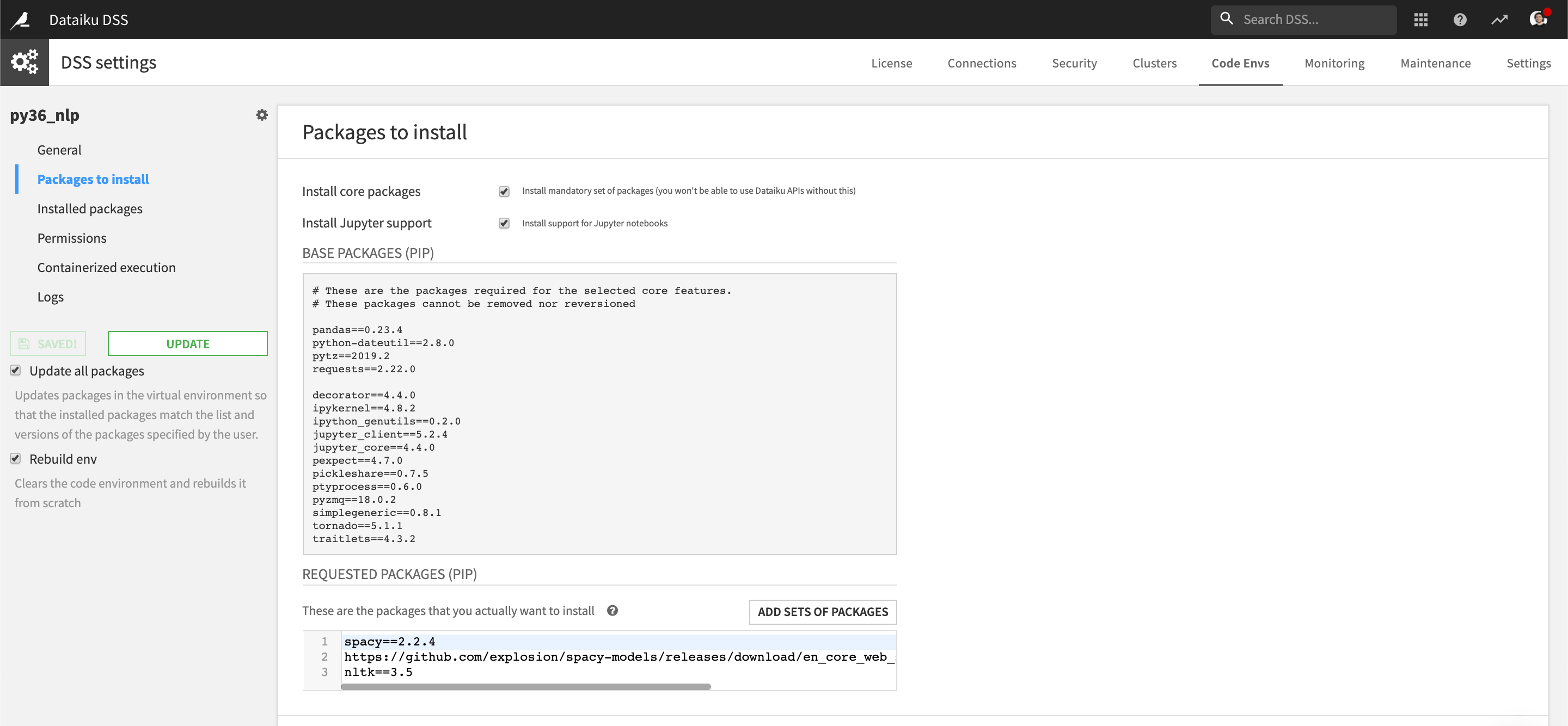Click the DSS settings gears icon
Screen dimensions: 1568x726
point(24,63)
